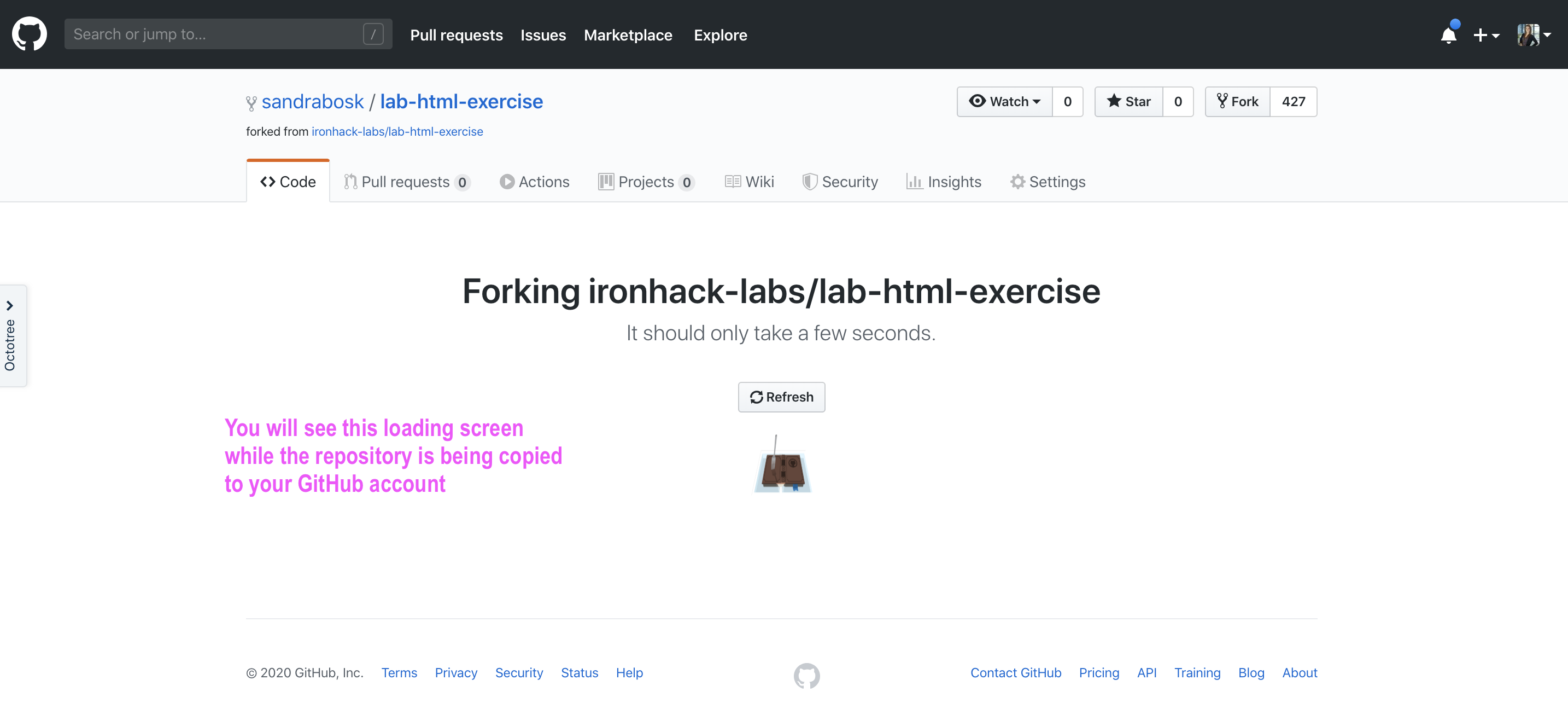Open the Watch dropdown menu
The width and height of the screenshot is (1568, 703).
[x=1004, y=102]
